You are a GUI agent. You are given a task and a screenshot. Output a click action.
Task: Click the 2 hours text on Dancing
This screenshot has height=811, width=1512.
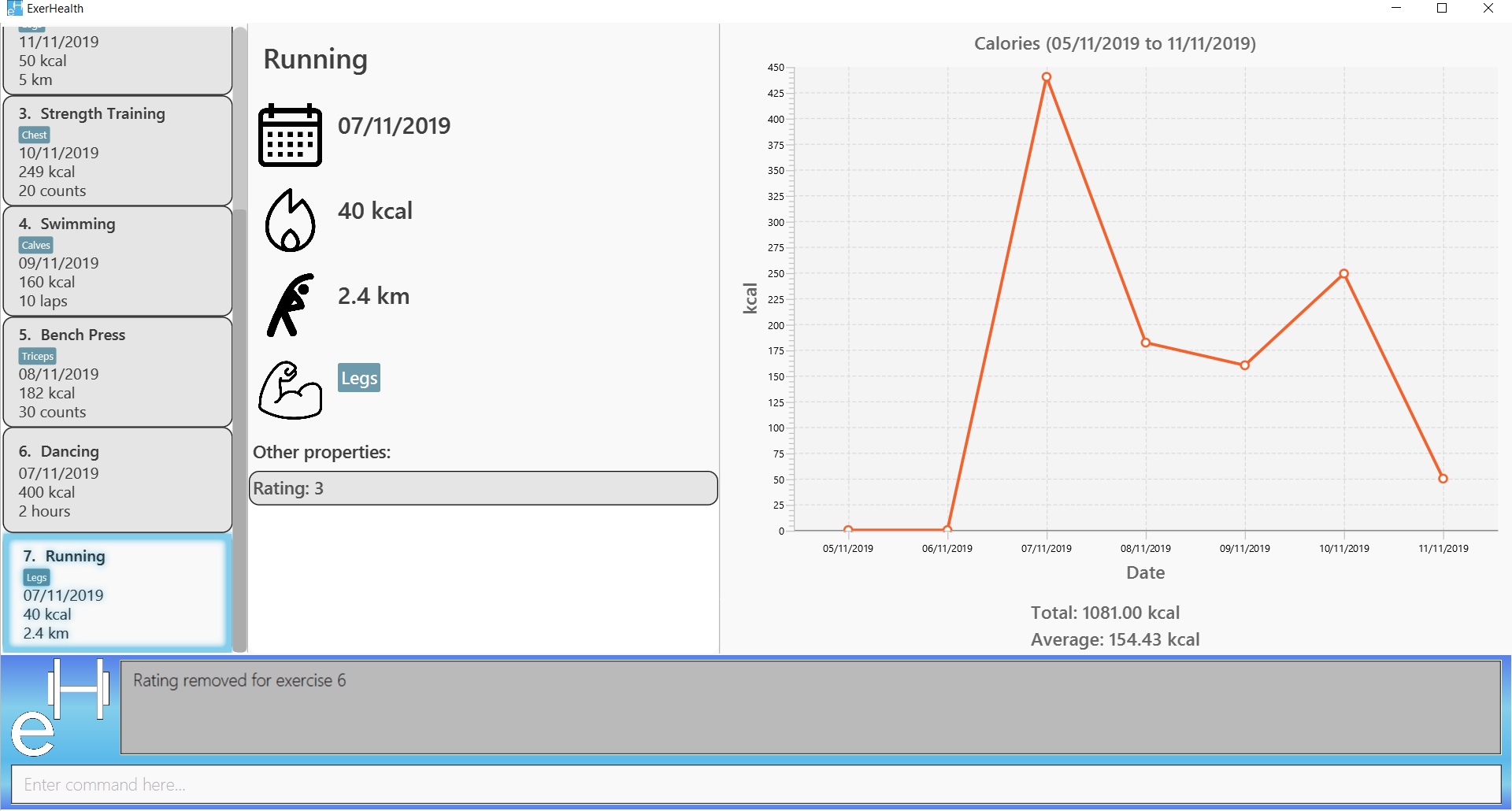coord(45,511)
